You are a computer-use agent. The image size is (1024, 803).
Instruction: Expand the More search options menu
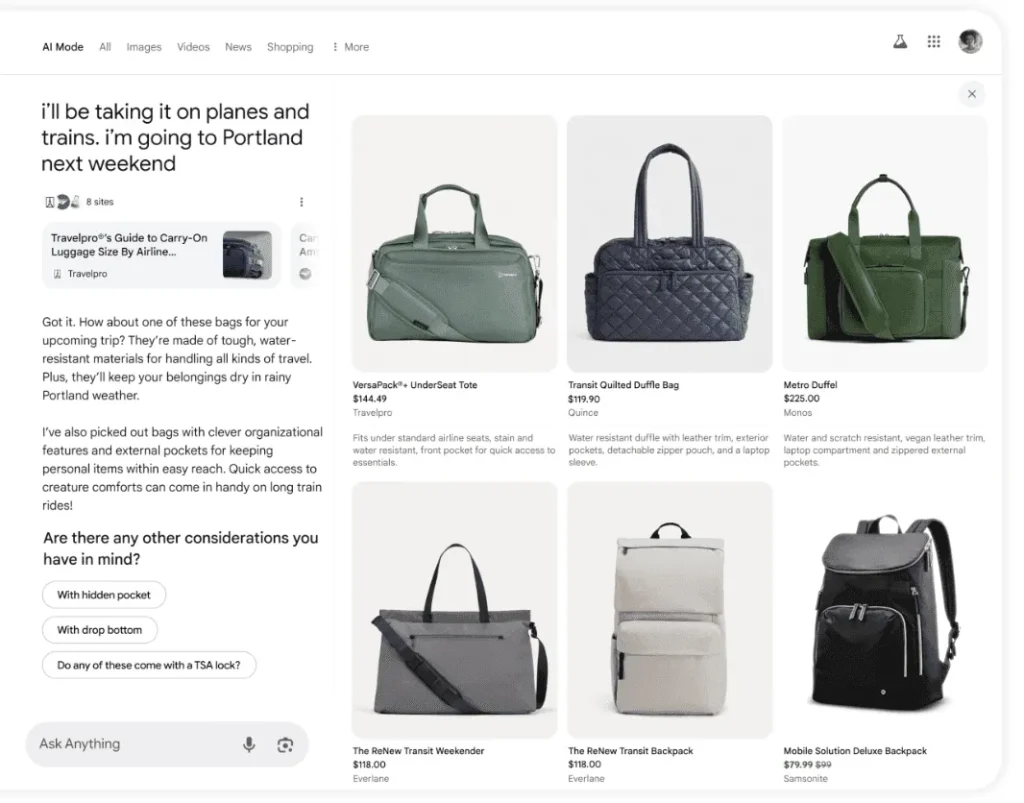pos(350,47)
